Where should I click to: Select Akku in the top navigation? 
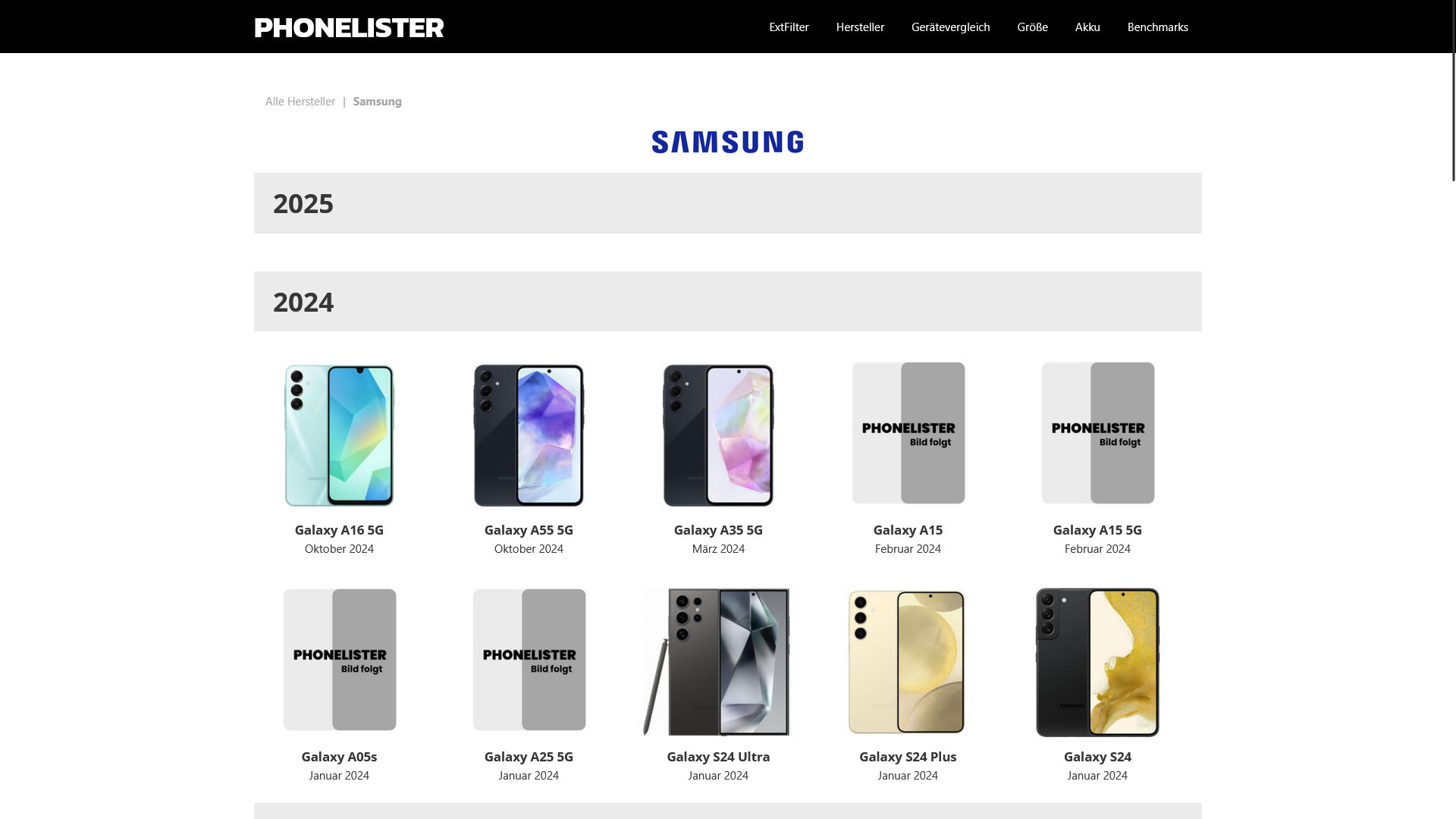tap(1087, 27)
